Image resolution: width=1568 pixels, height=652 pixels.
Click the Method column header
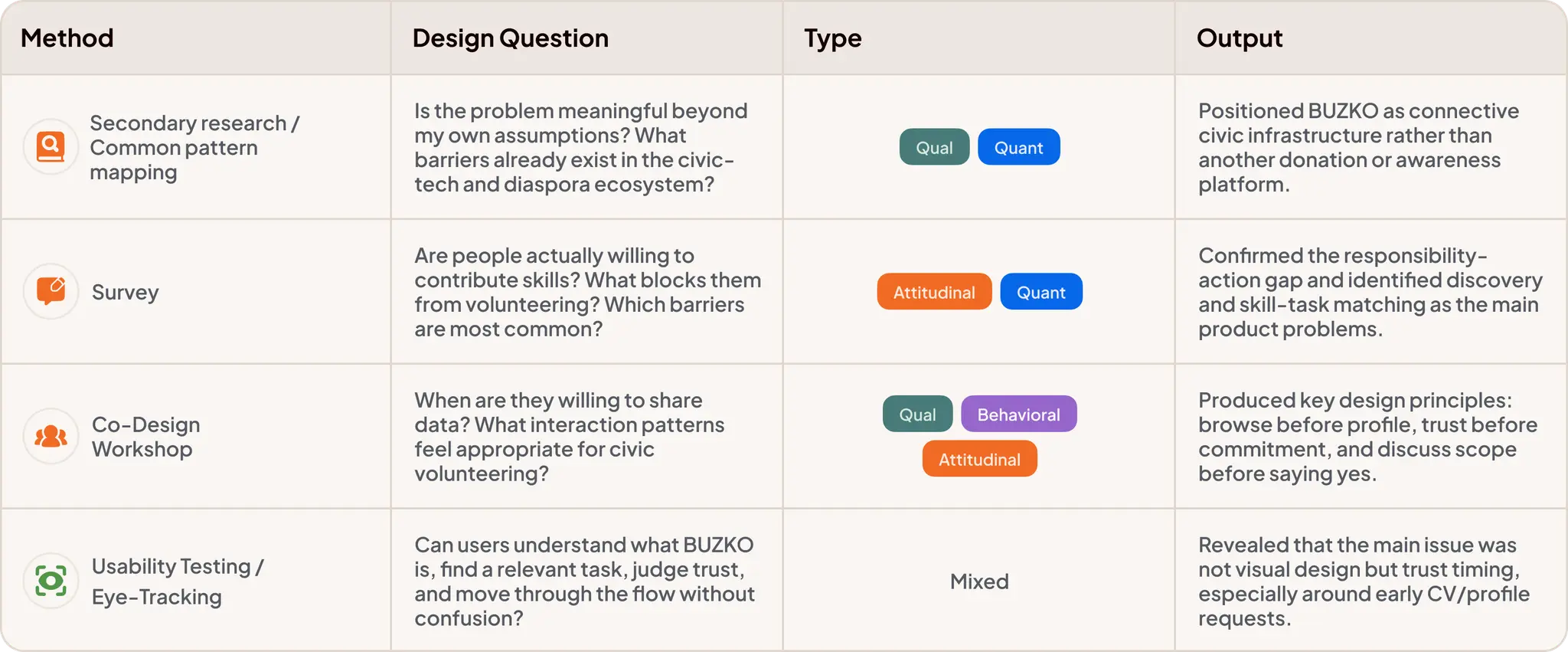point(67,38)
